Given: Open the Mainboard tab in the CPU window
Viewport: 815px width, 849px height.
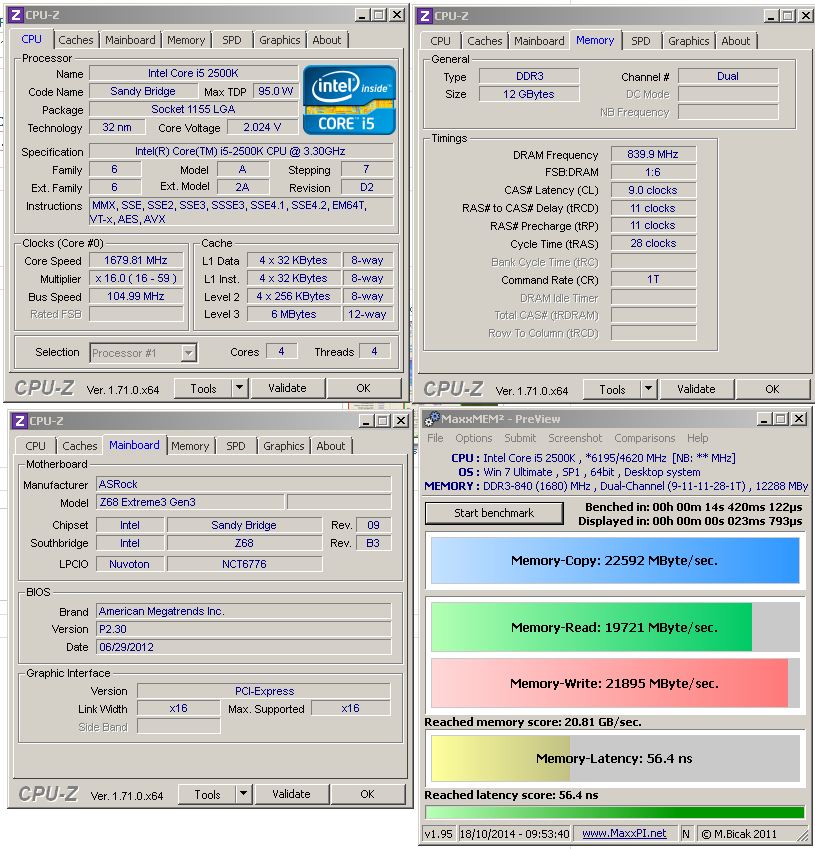Looking at the screenshot, I should coord(130,40).
